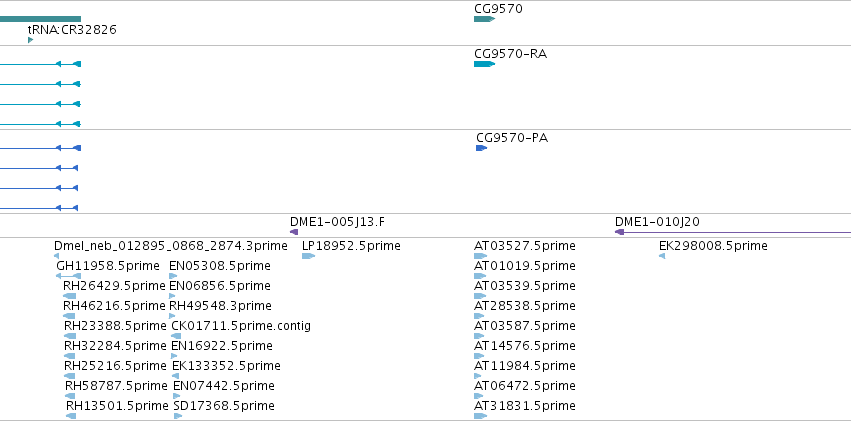Select the RH13501.5prime EST glyph
Image resolution: width=851 pixels, height=421 pixels.
(x=71, y=416)
